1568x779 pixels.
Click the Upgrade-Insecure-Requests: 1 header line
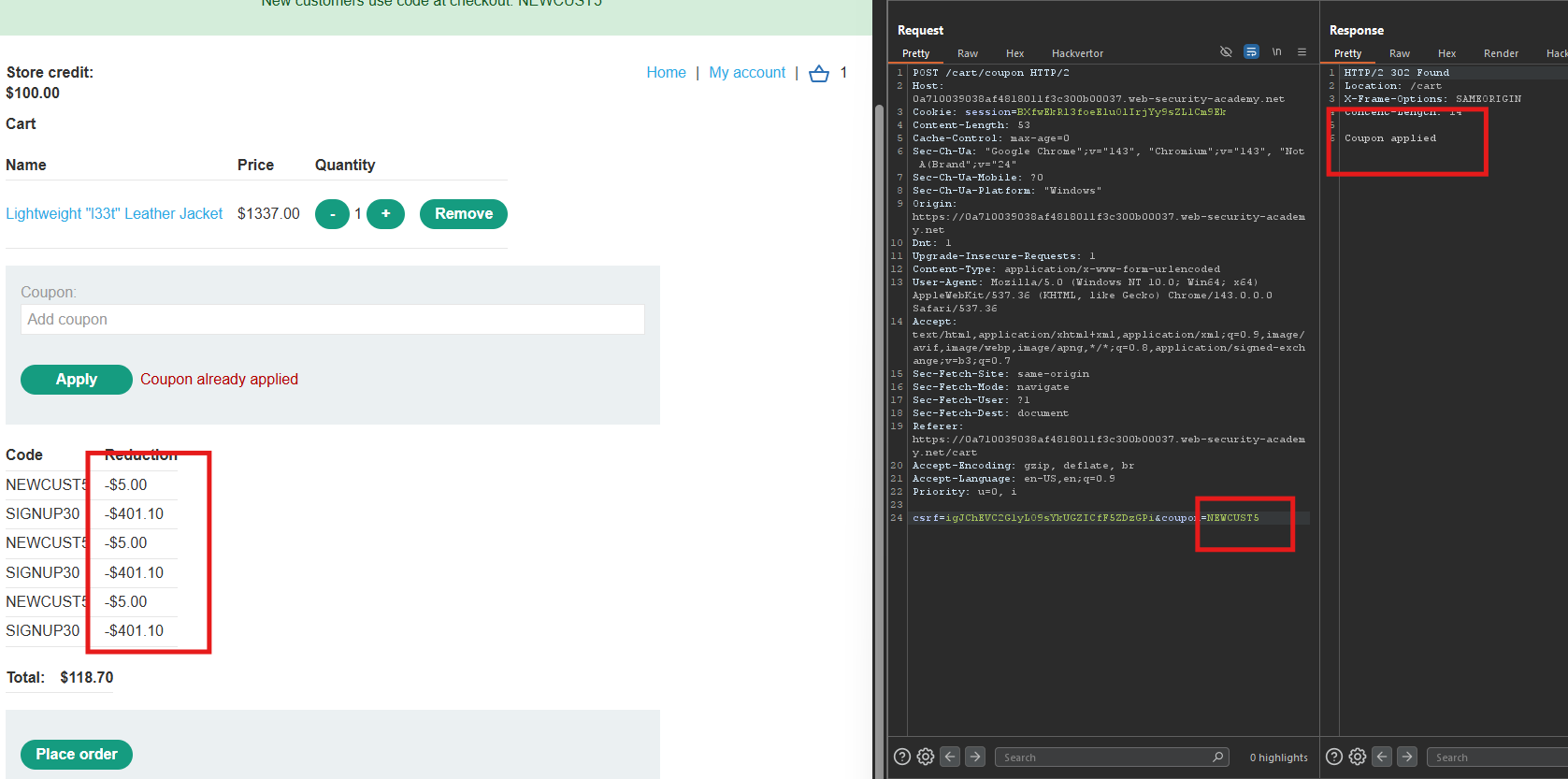(1004, 256)
